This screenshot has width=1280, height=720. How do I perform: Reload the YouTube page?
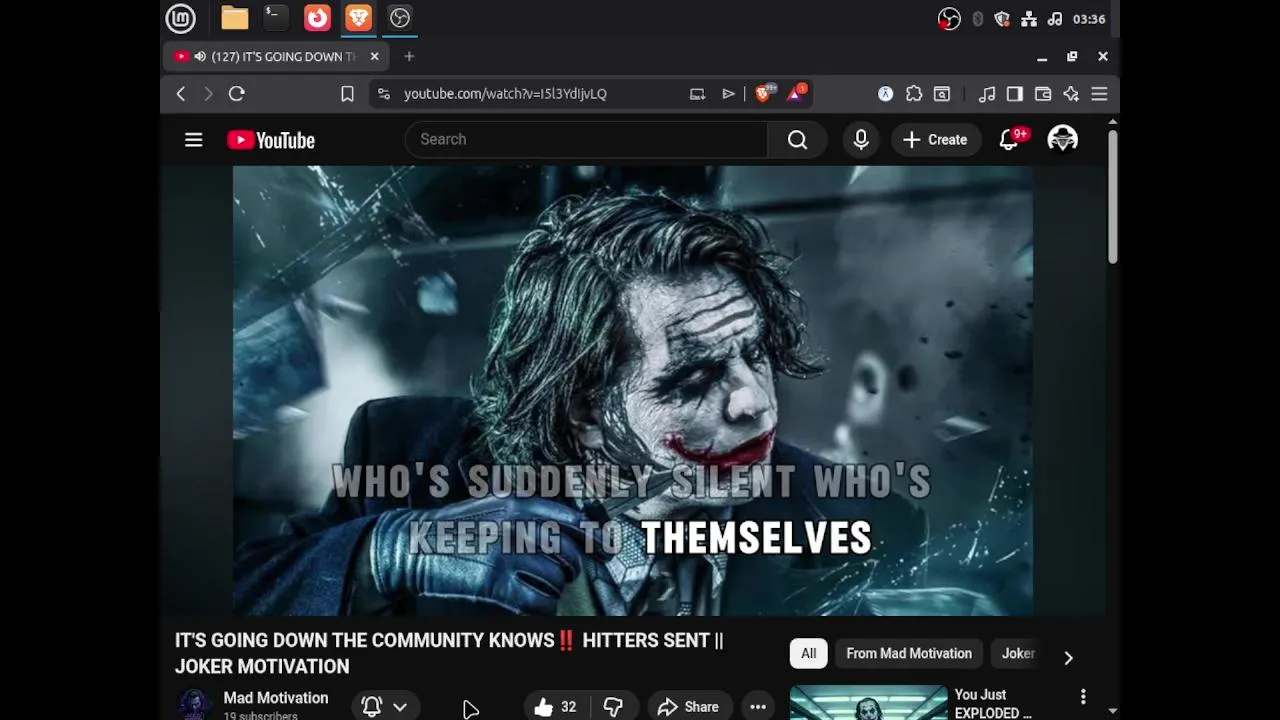[237, 94]
